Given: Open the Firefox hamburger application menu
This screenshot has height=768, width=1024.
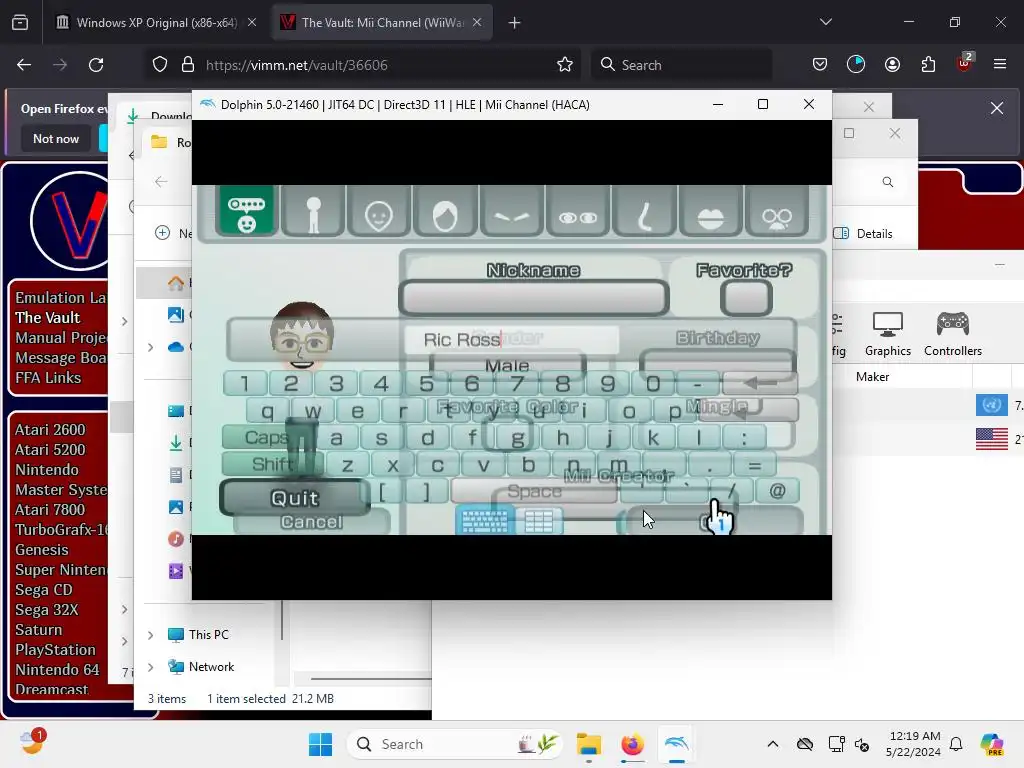Looking at the screenshot, I should coord(1000,65).
